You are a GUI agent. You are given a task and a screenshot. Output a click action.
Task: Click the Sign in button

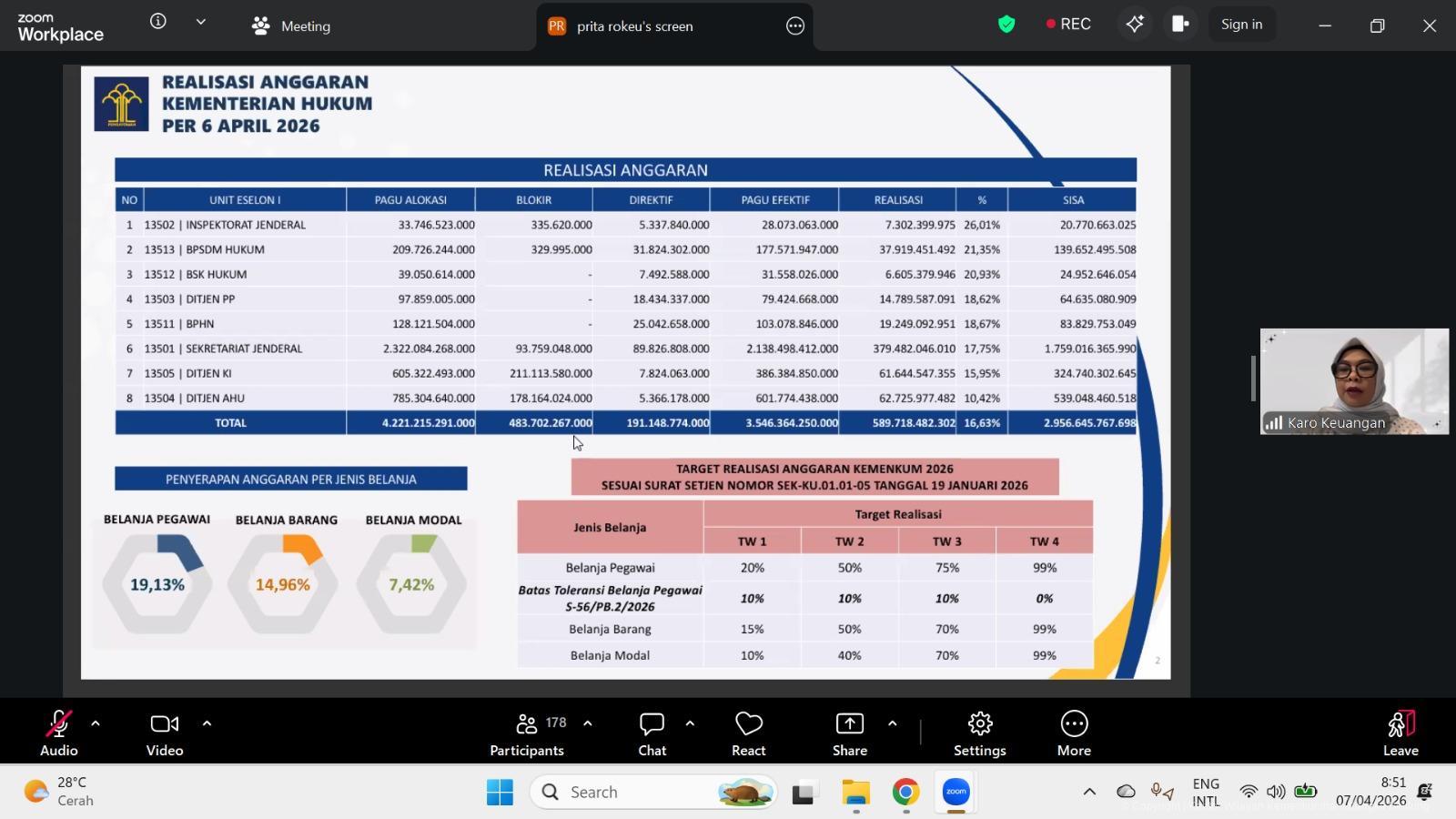1241,25
